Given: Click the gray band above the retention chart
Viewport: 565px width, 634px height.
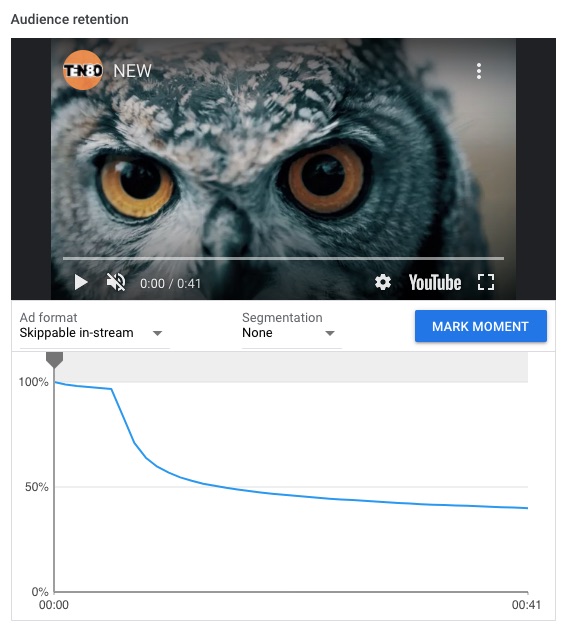Looking at the screenshot, I should 291,367.
